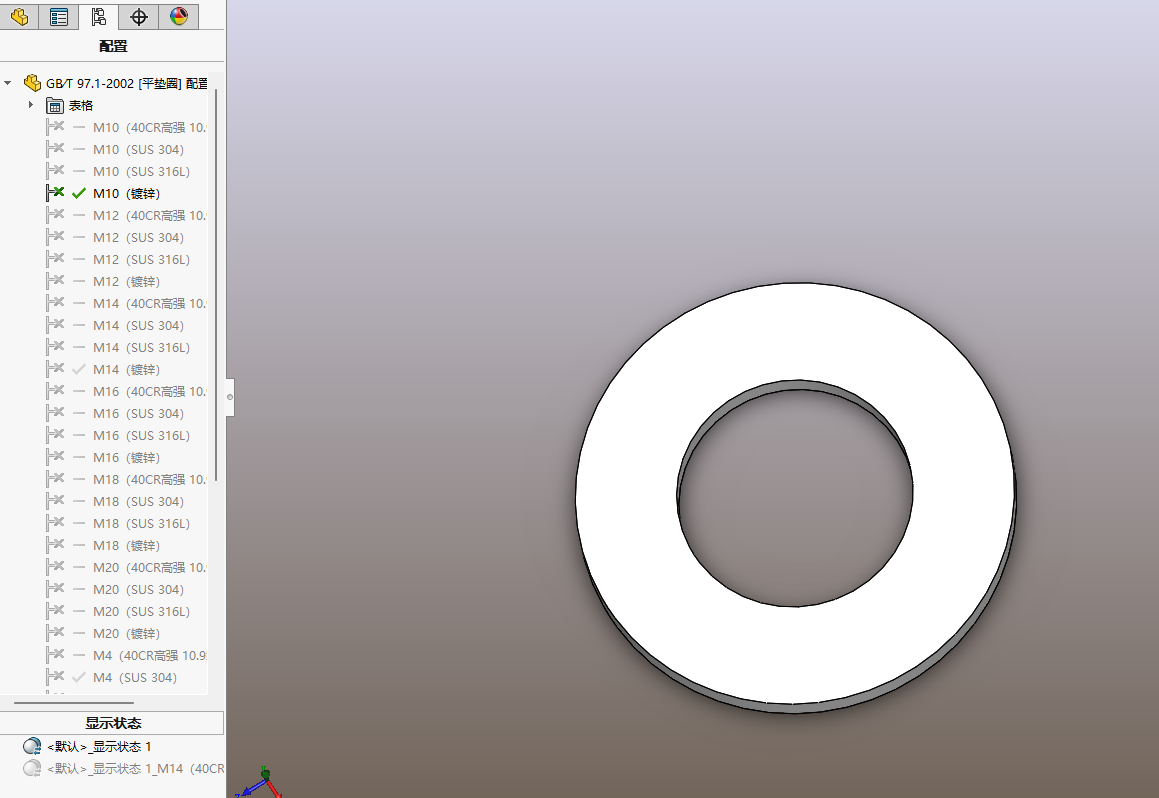Select configuration M20 (40CR高强 10.

coord(149,567)
